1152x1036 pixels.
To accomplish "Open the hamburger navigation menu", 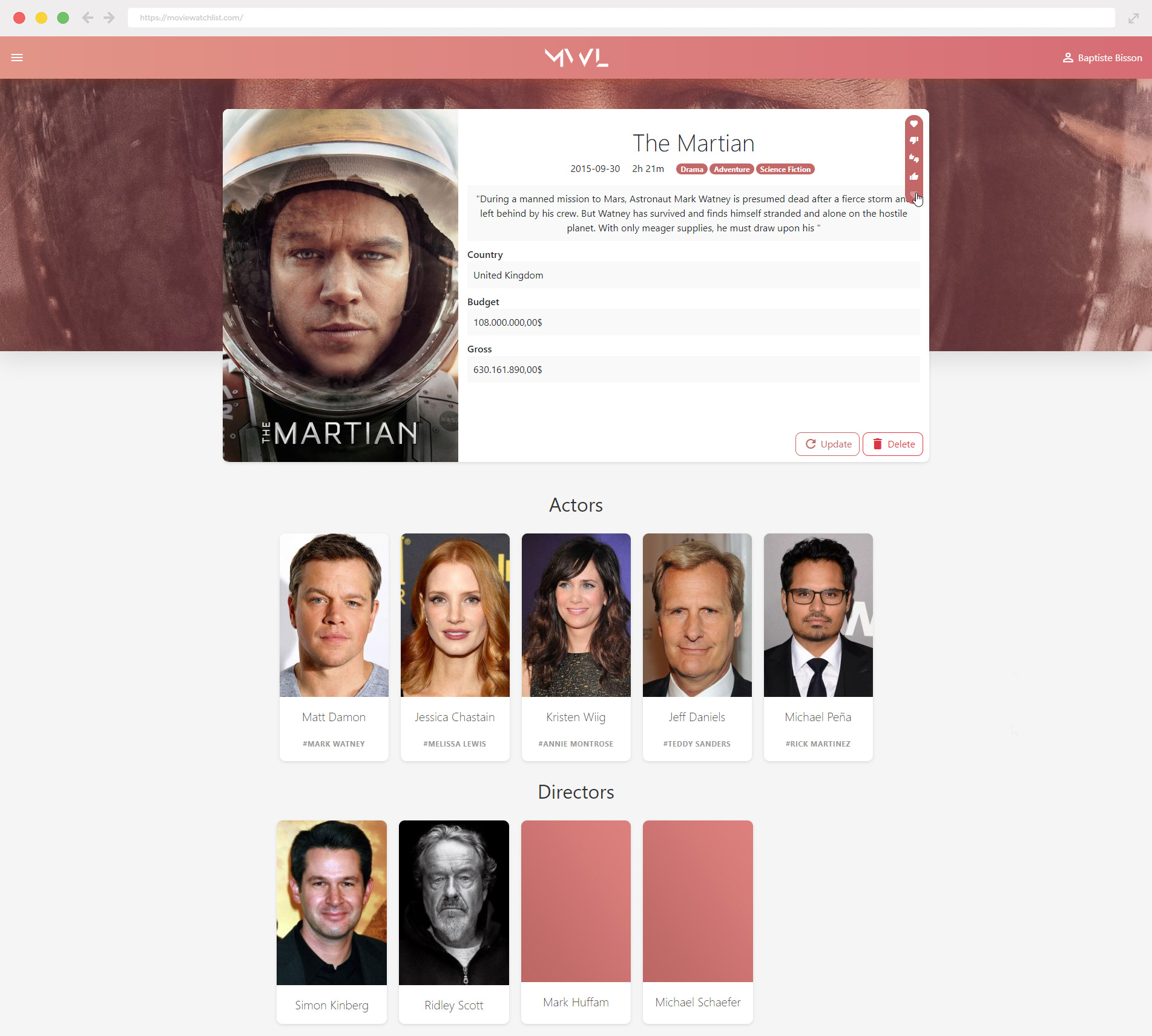I will point(17,58).
